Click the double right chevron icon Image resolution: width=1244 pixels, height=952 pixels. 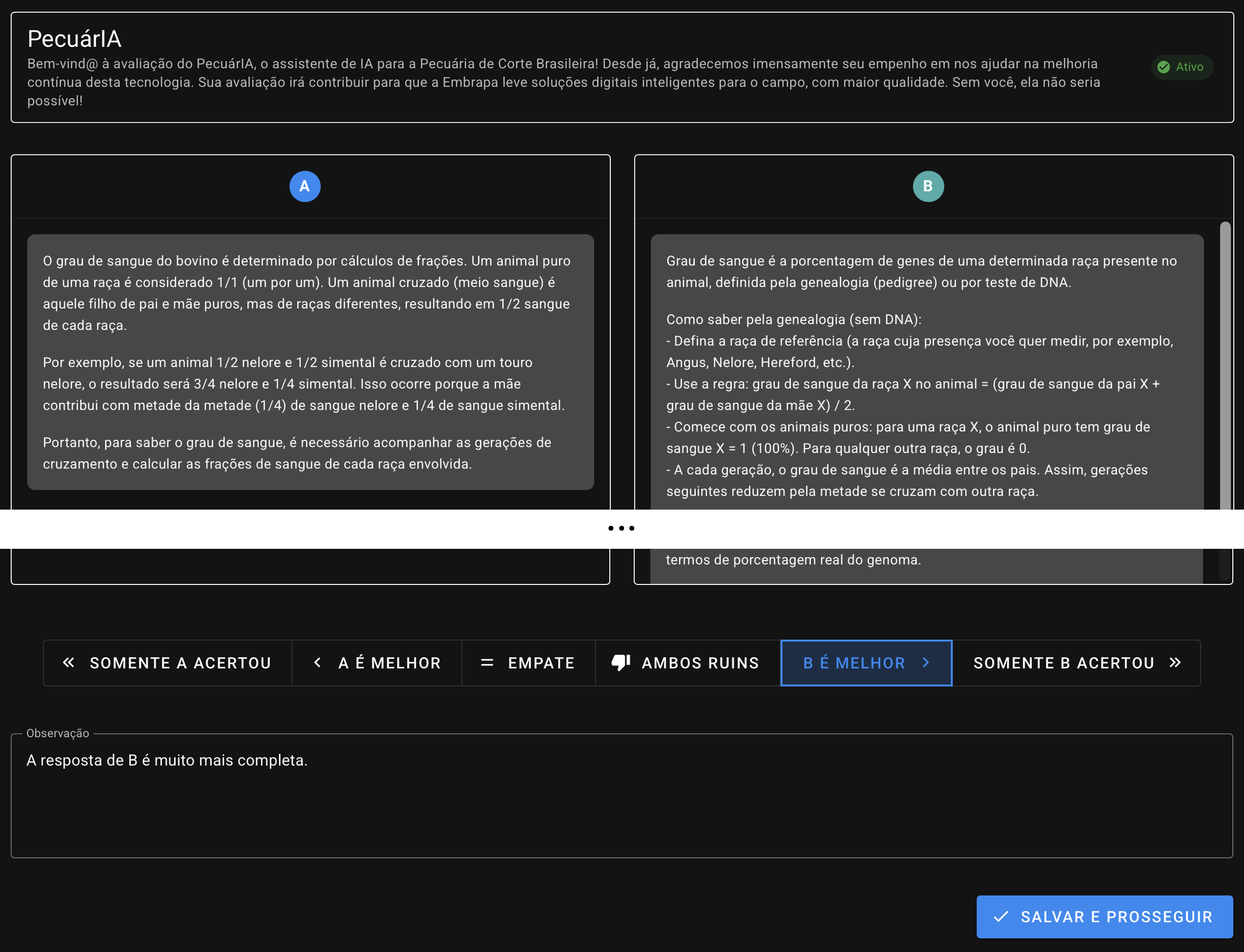click(1175, 662)
